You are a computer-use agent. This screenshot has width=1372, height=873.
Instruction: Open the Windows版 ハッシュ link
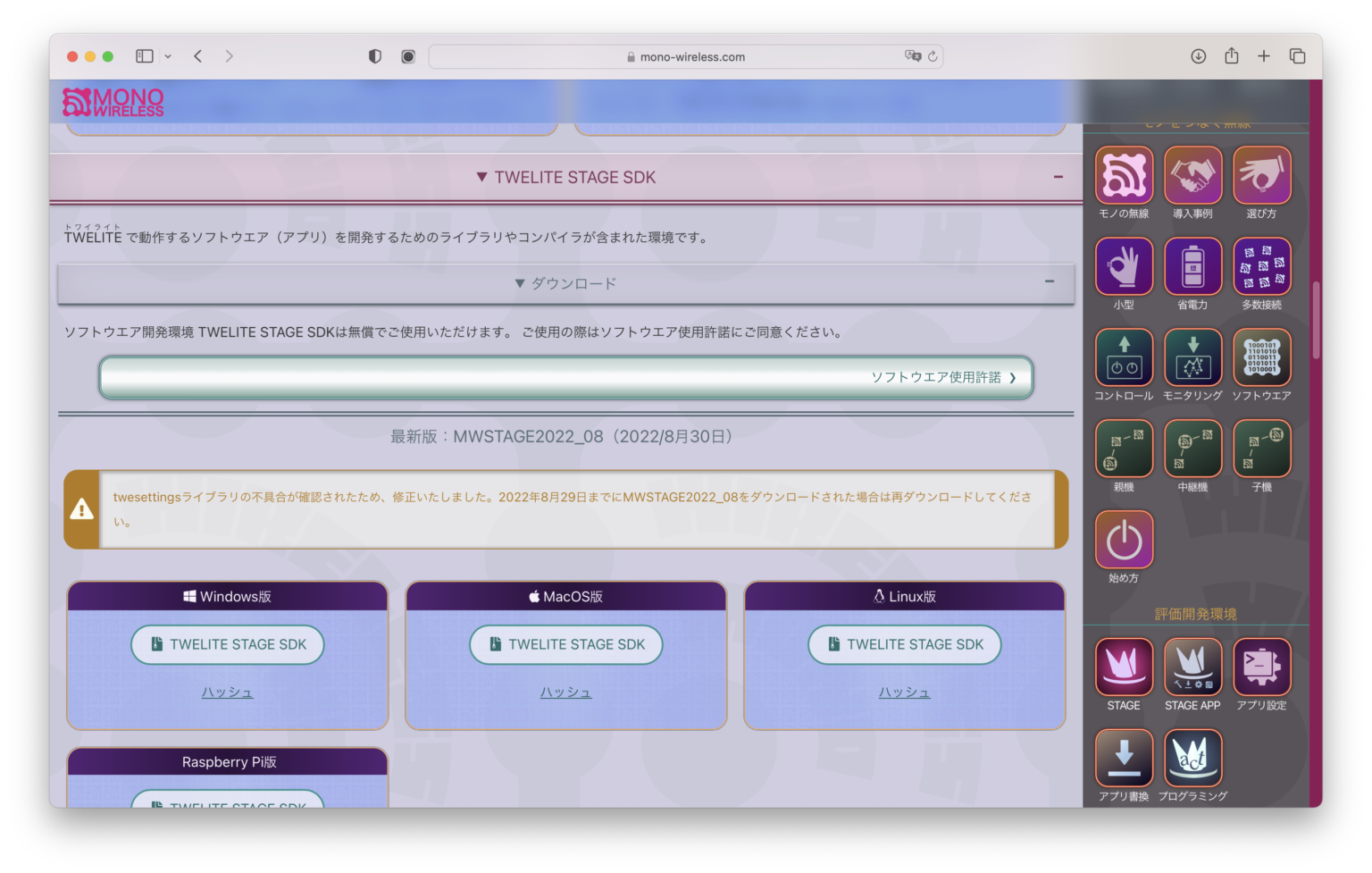[227, 691]
